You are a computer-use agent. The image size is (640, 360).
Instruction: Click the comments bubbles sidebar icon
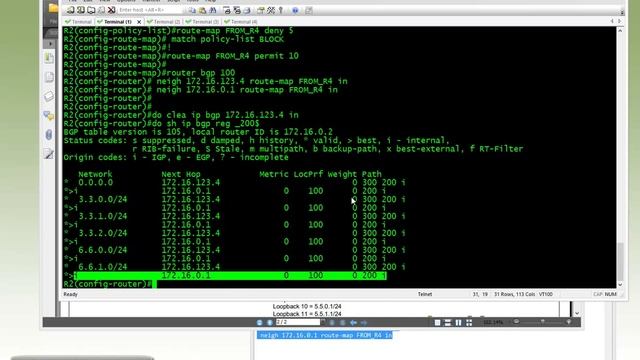point(49,116)
